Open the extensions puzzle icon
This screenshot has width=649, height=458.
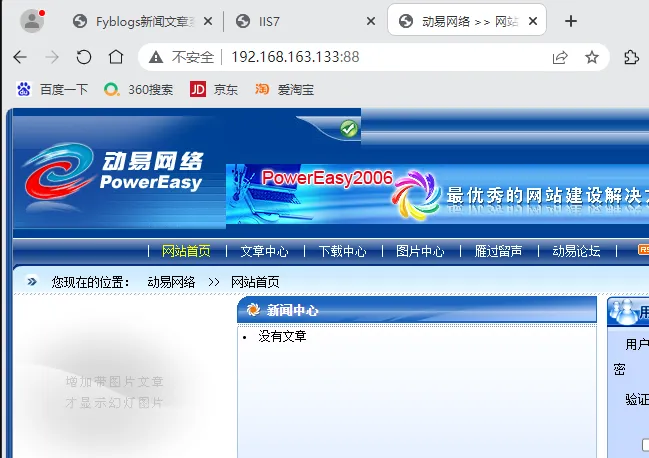coord(631,57)
